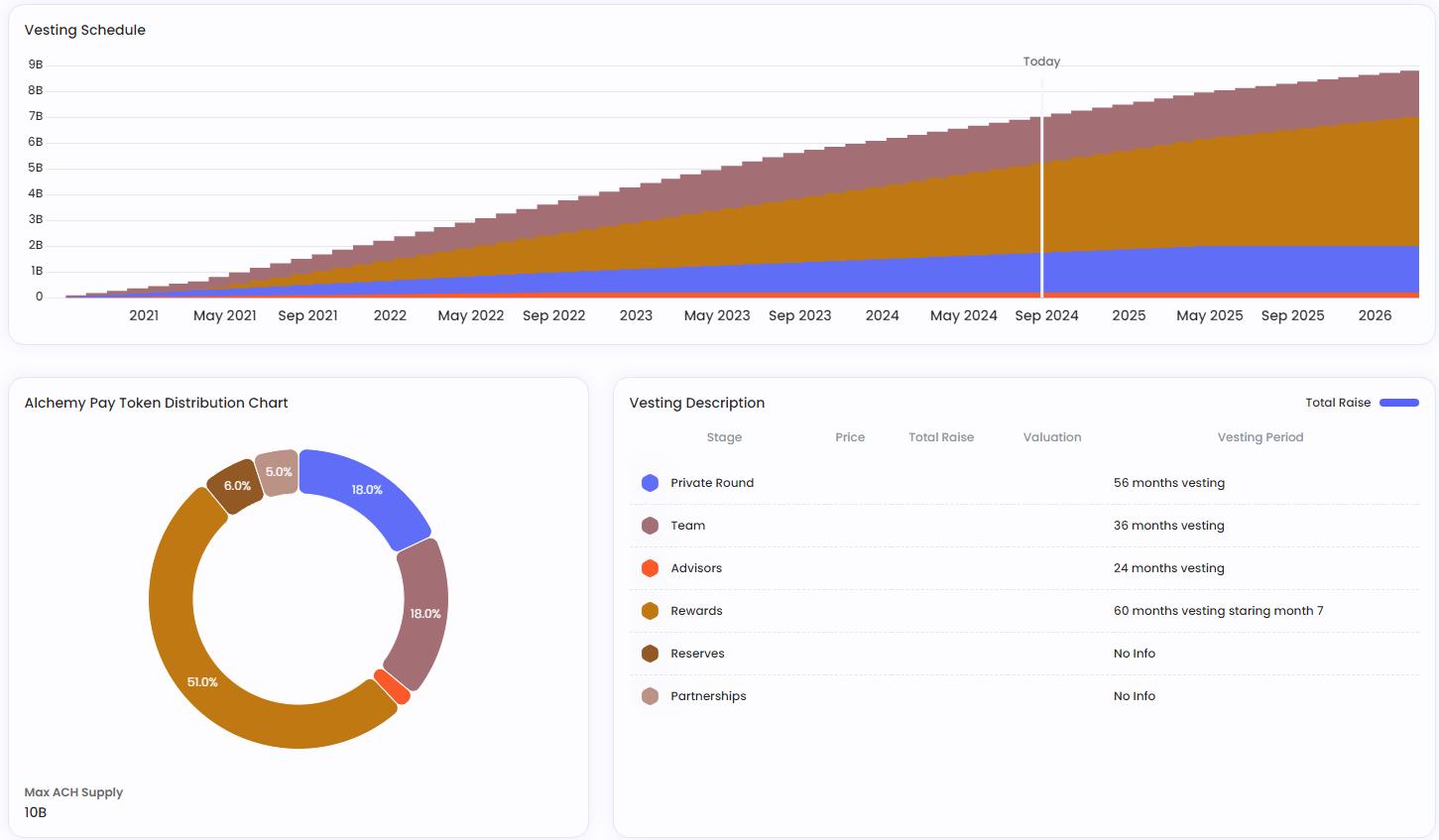
Task: Click the Partnerships tan hexagon icon
Action: 650,696
